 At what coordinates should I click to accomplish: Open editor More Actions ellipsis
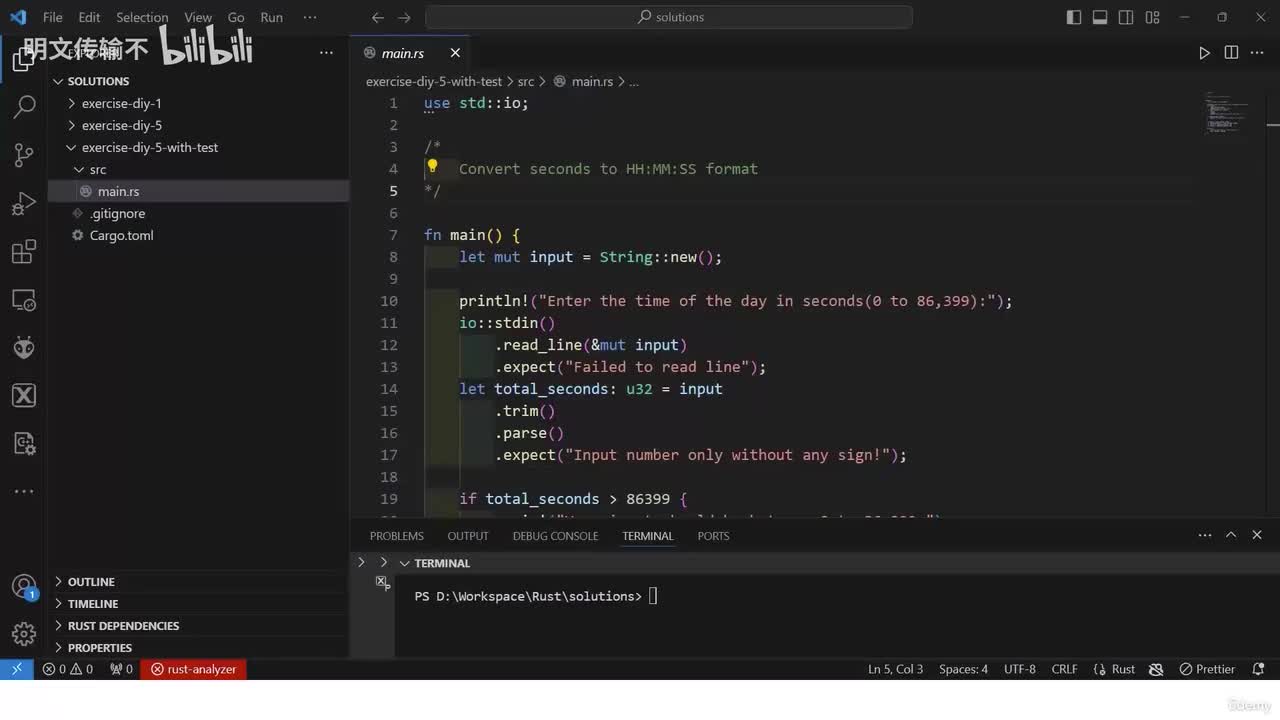click(1258, 53)
